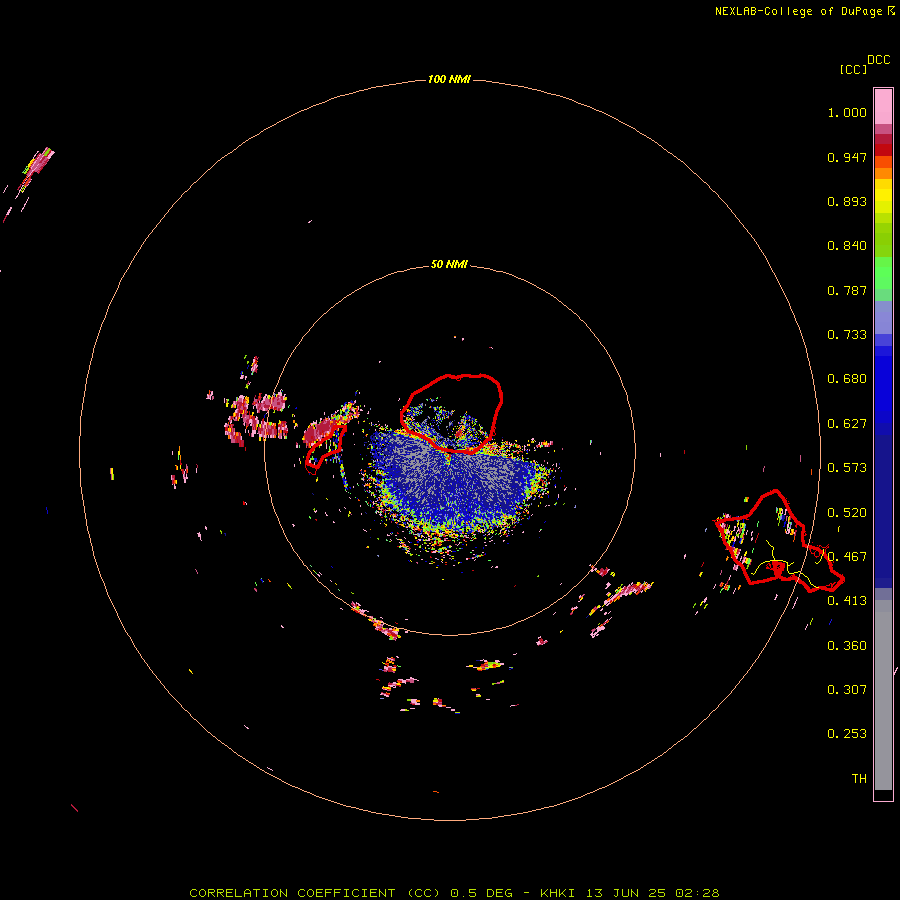The height and width of the screenshot is (900, 900).
Task: Click the 0.680 scale value
Action: coord(847,379)
